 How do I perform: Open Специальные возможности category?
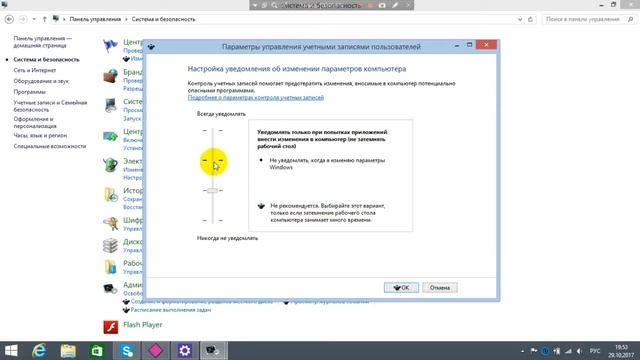[50, 146]
